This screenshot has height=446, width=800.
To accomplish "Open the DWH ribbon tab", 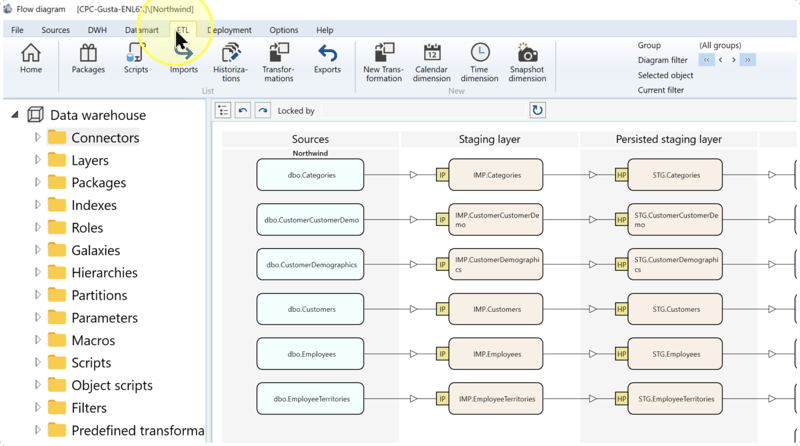I will (x=97, y=30).
